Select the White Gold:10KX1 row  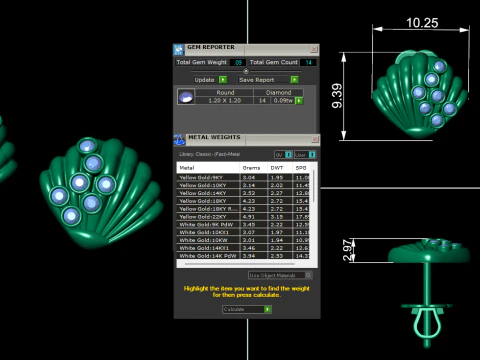pyautogui.click(x=243, y=232)
